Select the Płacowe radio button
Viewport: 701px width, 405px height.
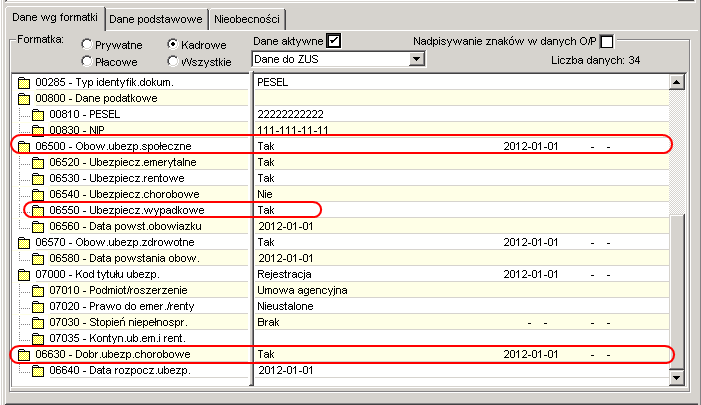87,61
